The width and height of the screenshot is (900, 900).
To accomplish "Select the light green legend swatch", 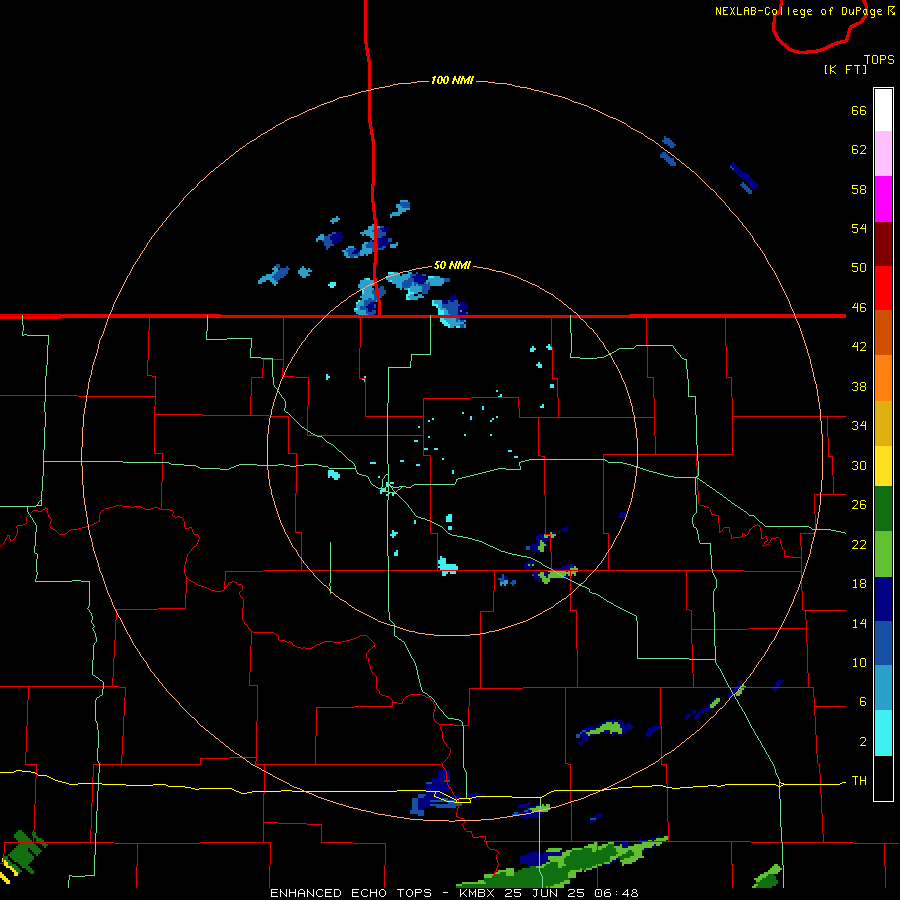I will click(883, 554).
